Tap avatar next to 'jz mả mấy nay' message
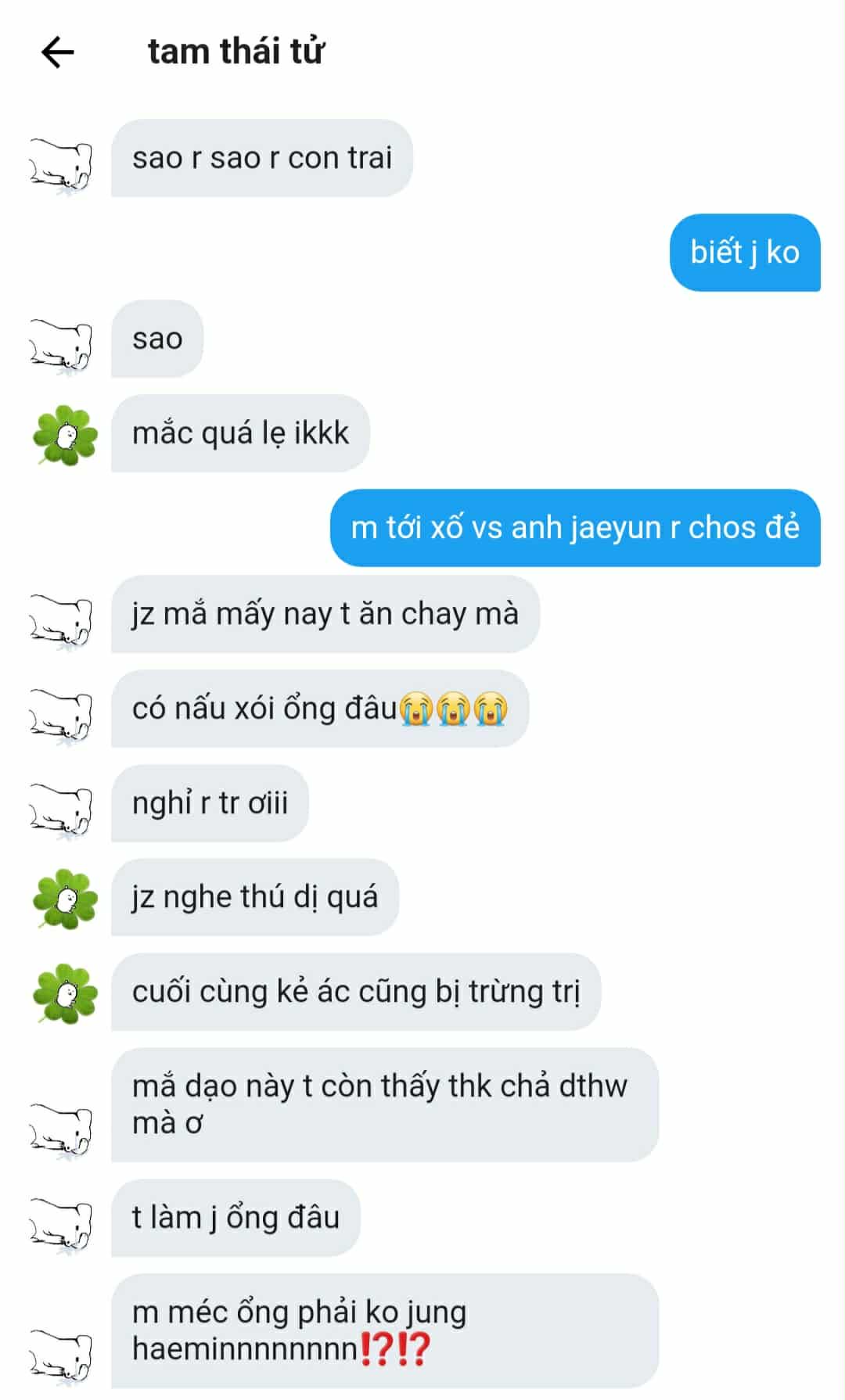The width and height of the screenshot is (845, 1400). click(61, 621)
